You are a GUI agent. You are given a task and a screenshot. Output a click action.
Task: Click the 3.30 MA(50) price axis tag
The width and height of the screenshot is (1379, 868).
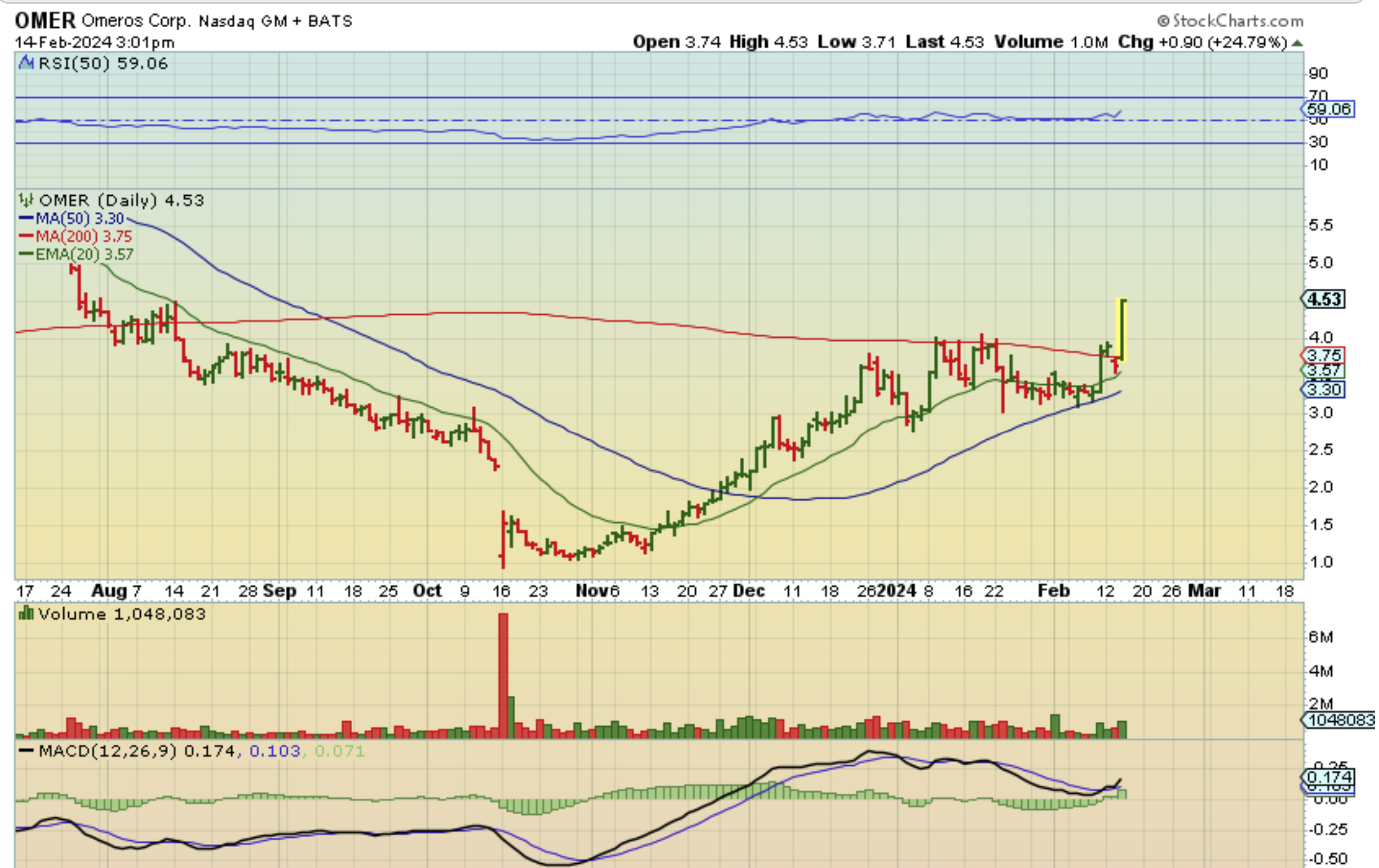click(x=1323, y=390)
